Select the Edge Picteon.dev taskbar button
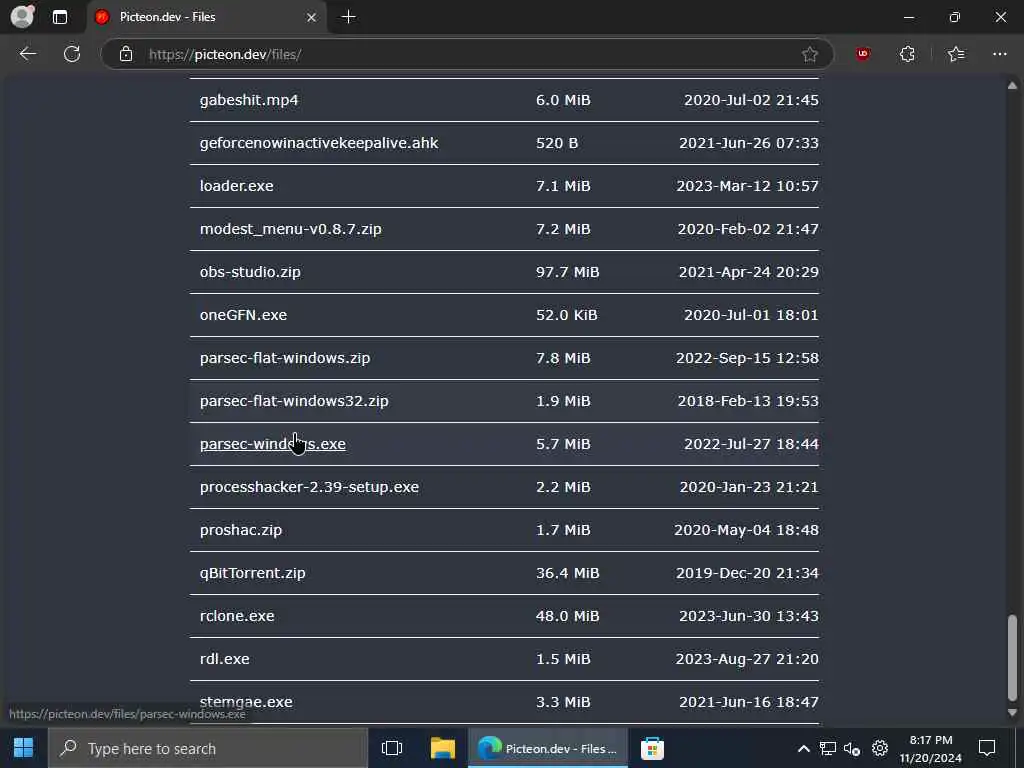Image resolution: width=1024 pixels, height=768 pixels. coord(548,748)
